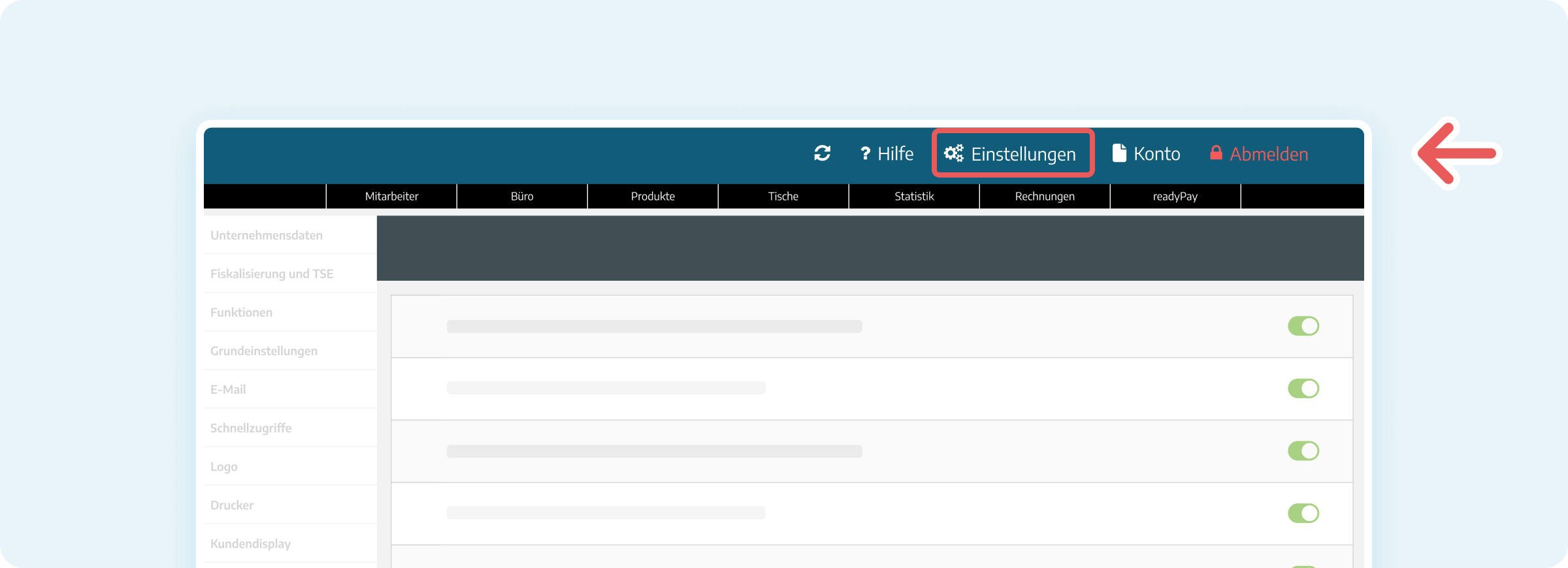Open Hilfe via question mark icon
Screen dimensions: 1568x568
(x=865, y=153)
